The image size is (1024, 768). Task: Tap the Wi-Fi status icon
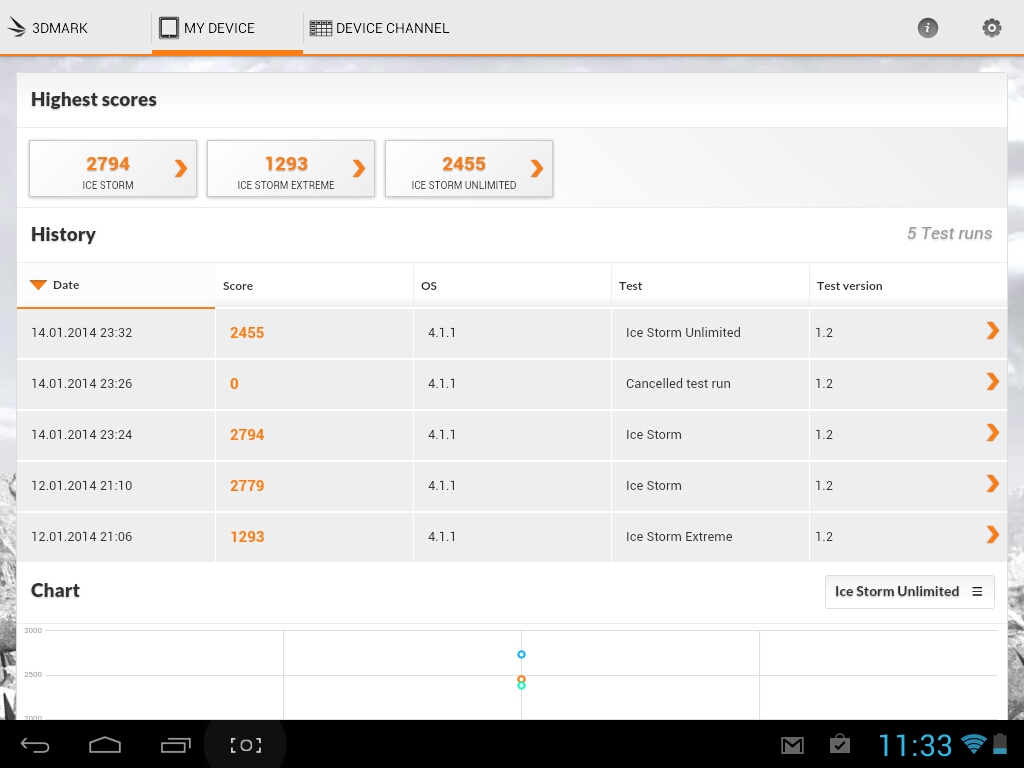coord(974,744)
